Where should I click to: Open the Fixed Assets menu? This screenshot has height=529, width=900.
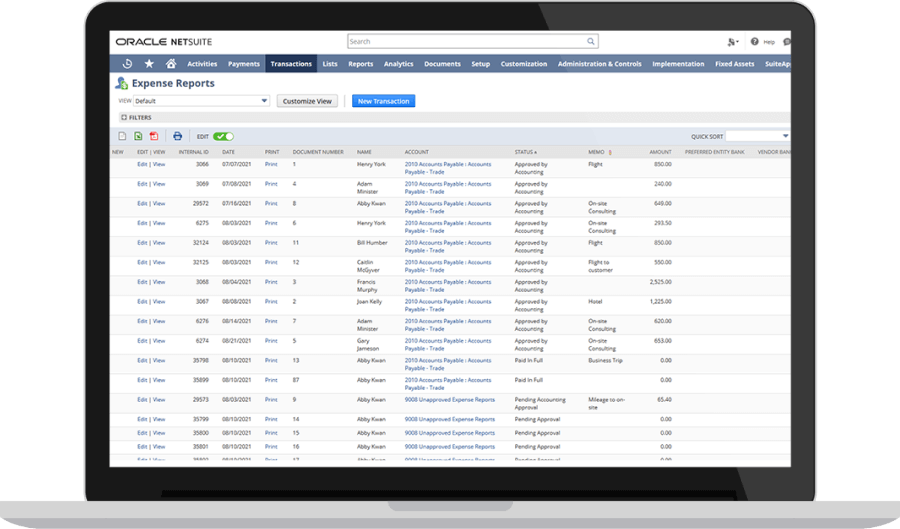point(735,64)
